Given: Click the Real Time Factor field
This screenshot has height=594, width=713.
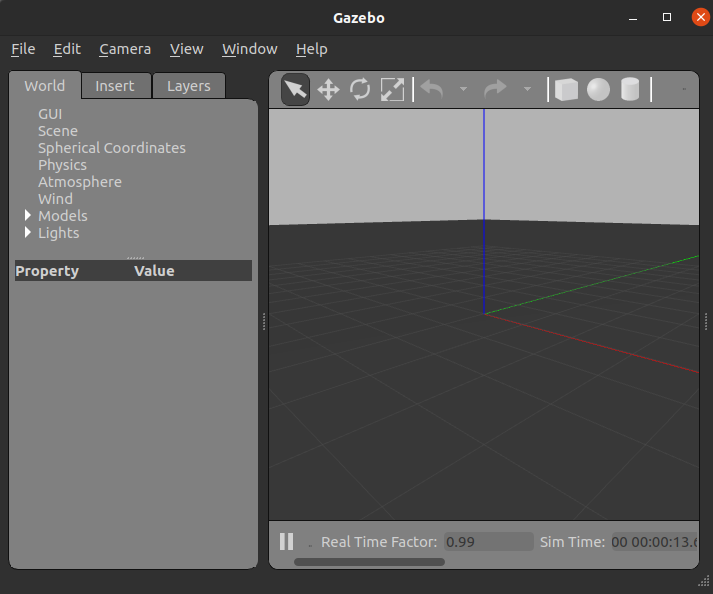Looking at the screenshot, I should [488, 542].
